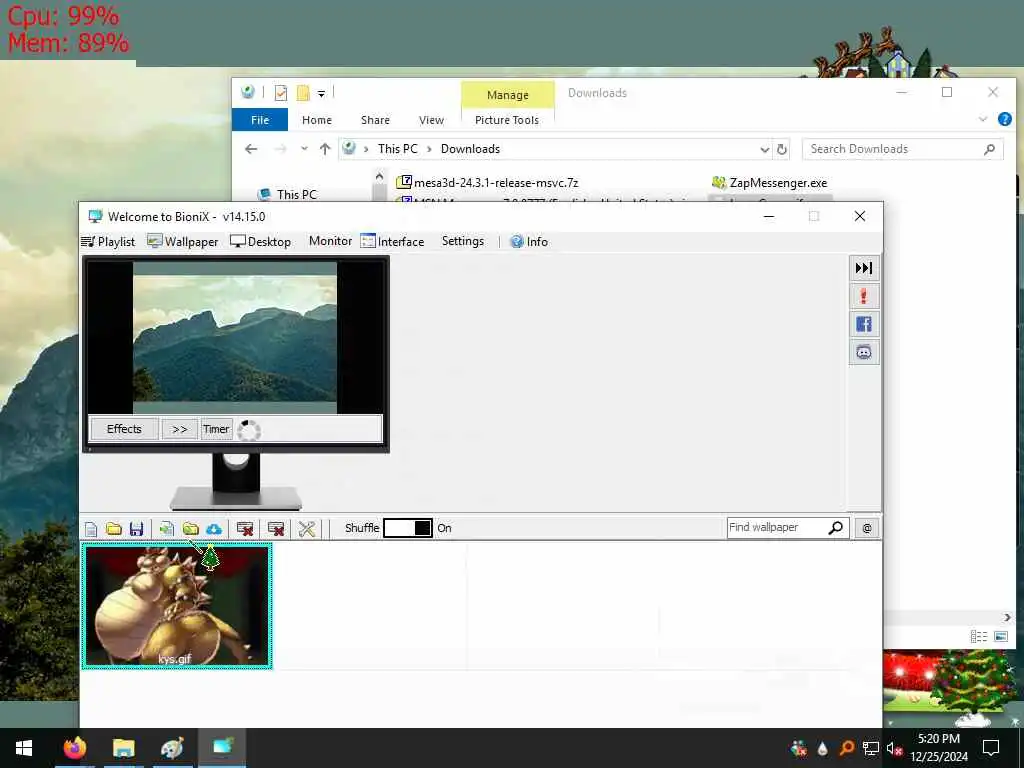The width and height of the screenshot is (1024, 768).
Task: Open the Desktop menu
Action: (x=261, y=242)
